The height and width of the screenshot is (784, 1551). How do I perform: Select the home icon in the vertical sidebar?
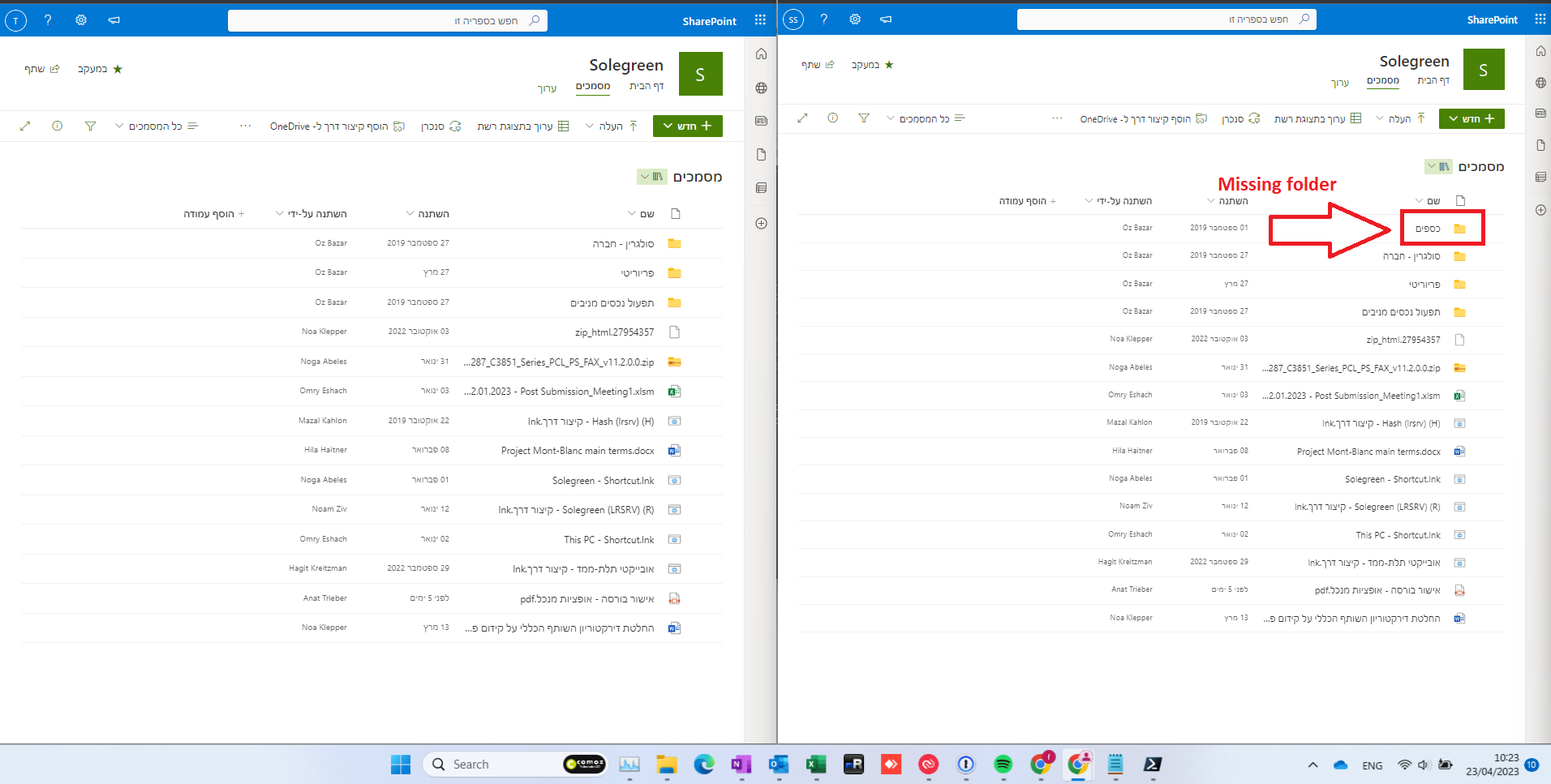760,54
